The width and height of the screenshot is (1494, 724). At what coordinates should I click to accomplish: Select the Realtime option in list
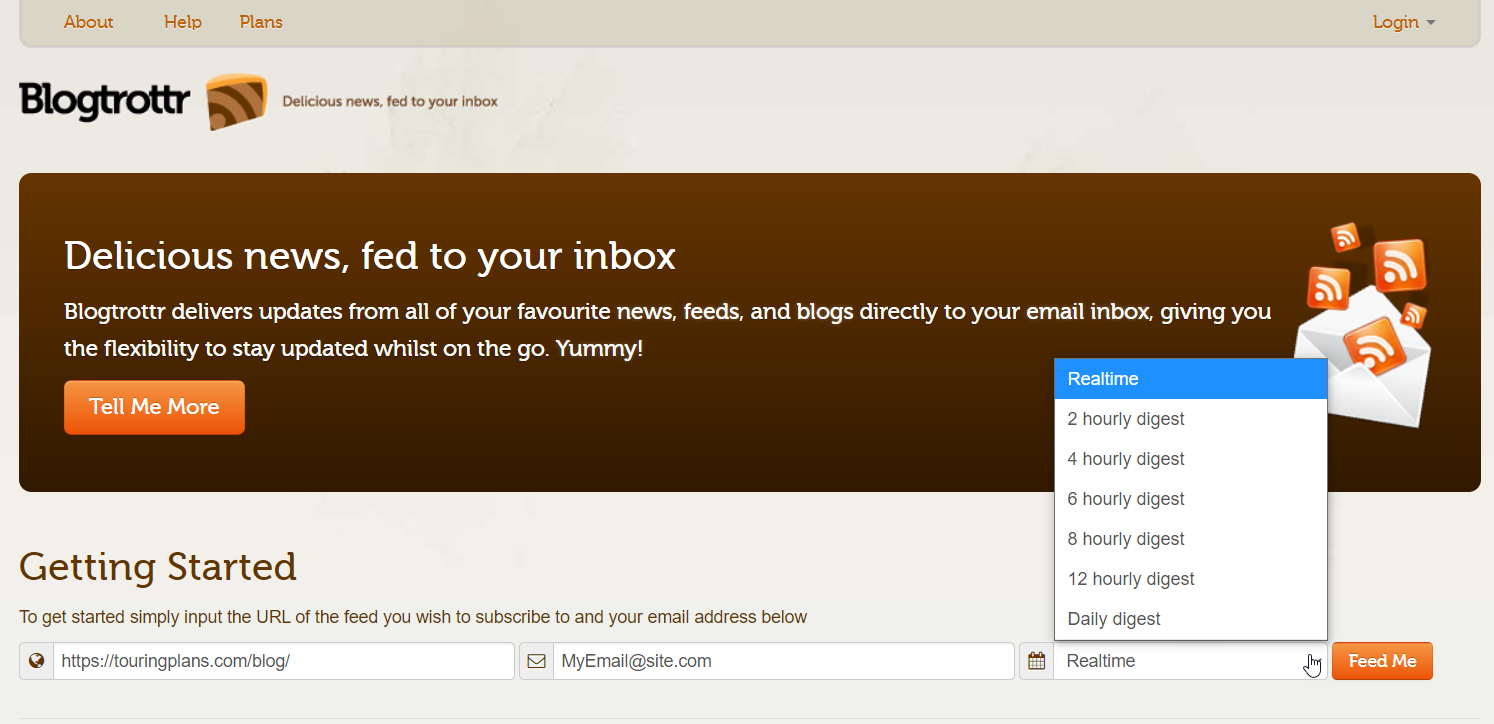pos(1190,379)
